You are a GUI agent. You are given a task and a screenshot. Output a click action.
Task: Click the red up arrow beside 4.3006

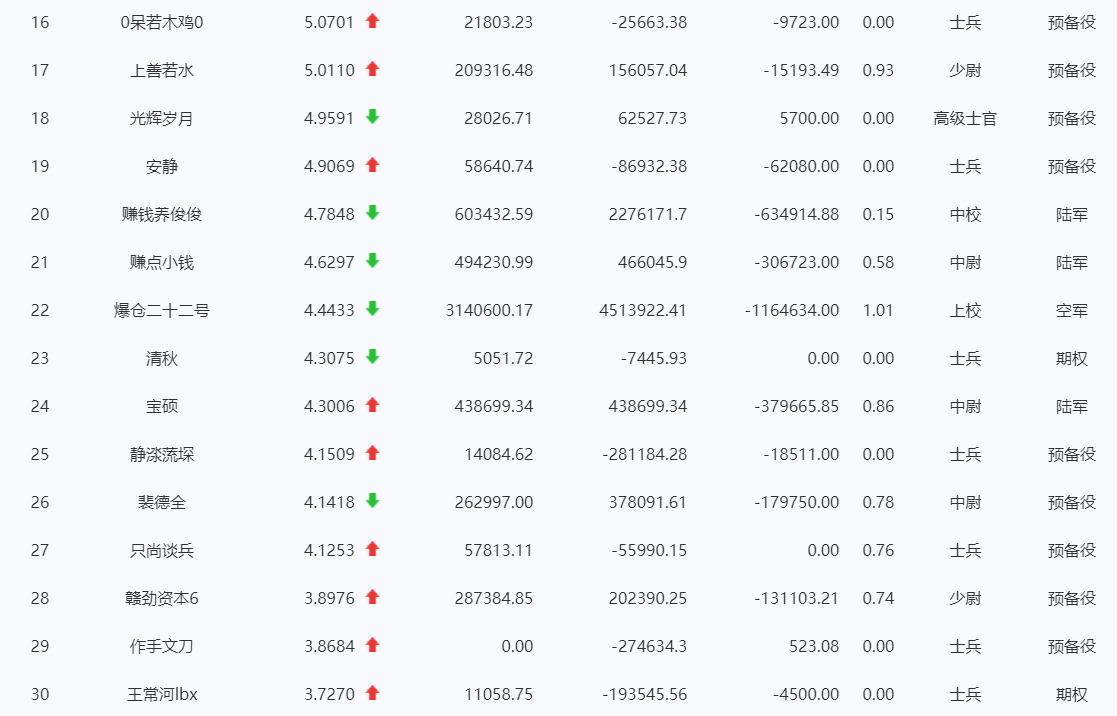pyautogui.click(x=372, y=405)
